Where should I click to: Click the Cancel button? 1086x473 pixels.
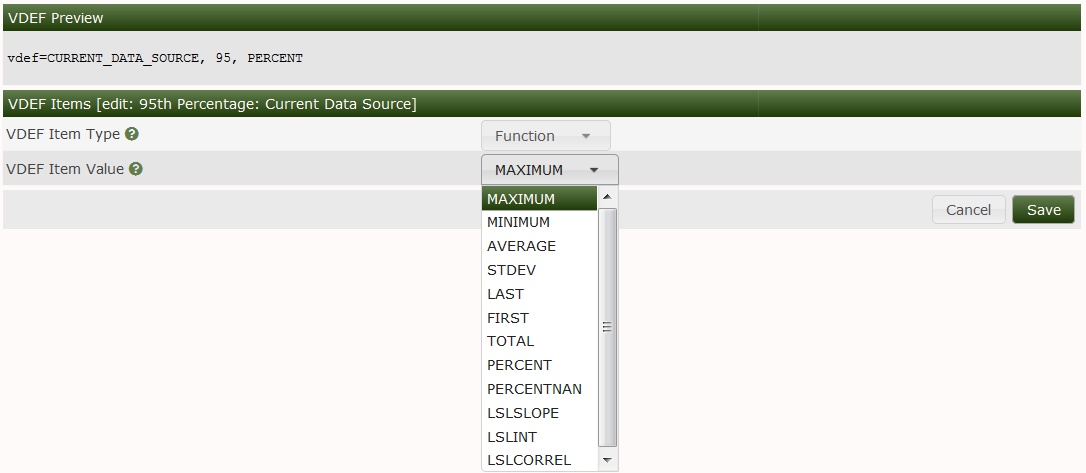click(x=968, y=210)
